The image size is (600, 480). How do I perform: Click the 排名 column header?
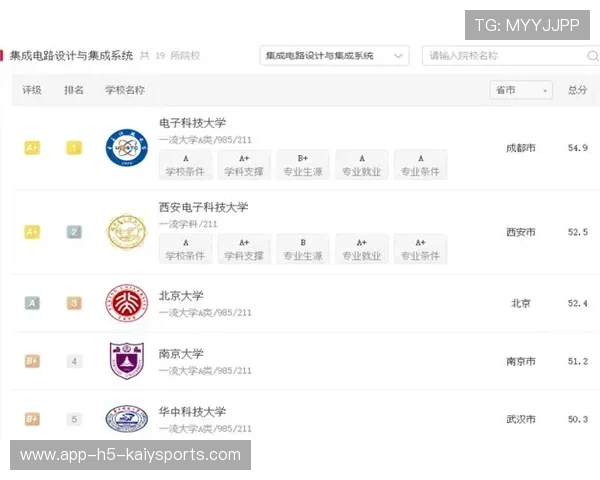[74, 90]
